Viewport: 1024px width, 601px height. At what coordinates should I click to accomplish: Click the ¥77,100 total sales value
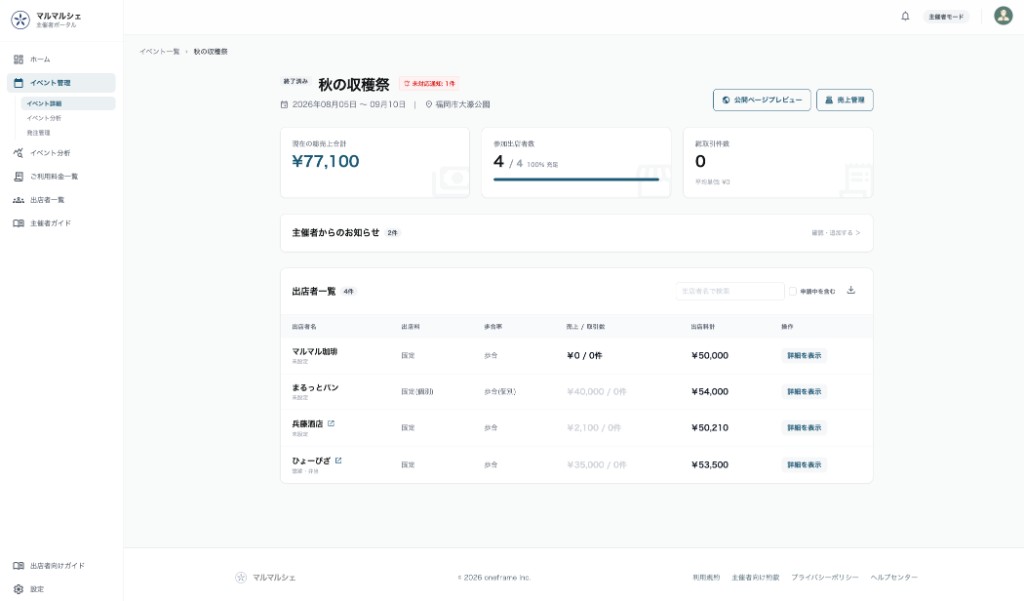[325, 161]
